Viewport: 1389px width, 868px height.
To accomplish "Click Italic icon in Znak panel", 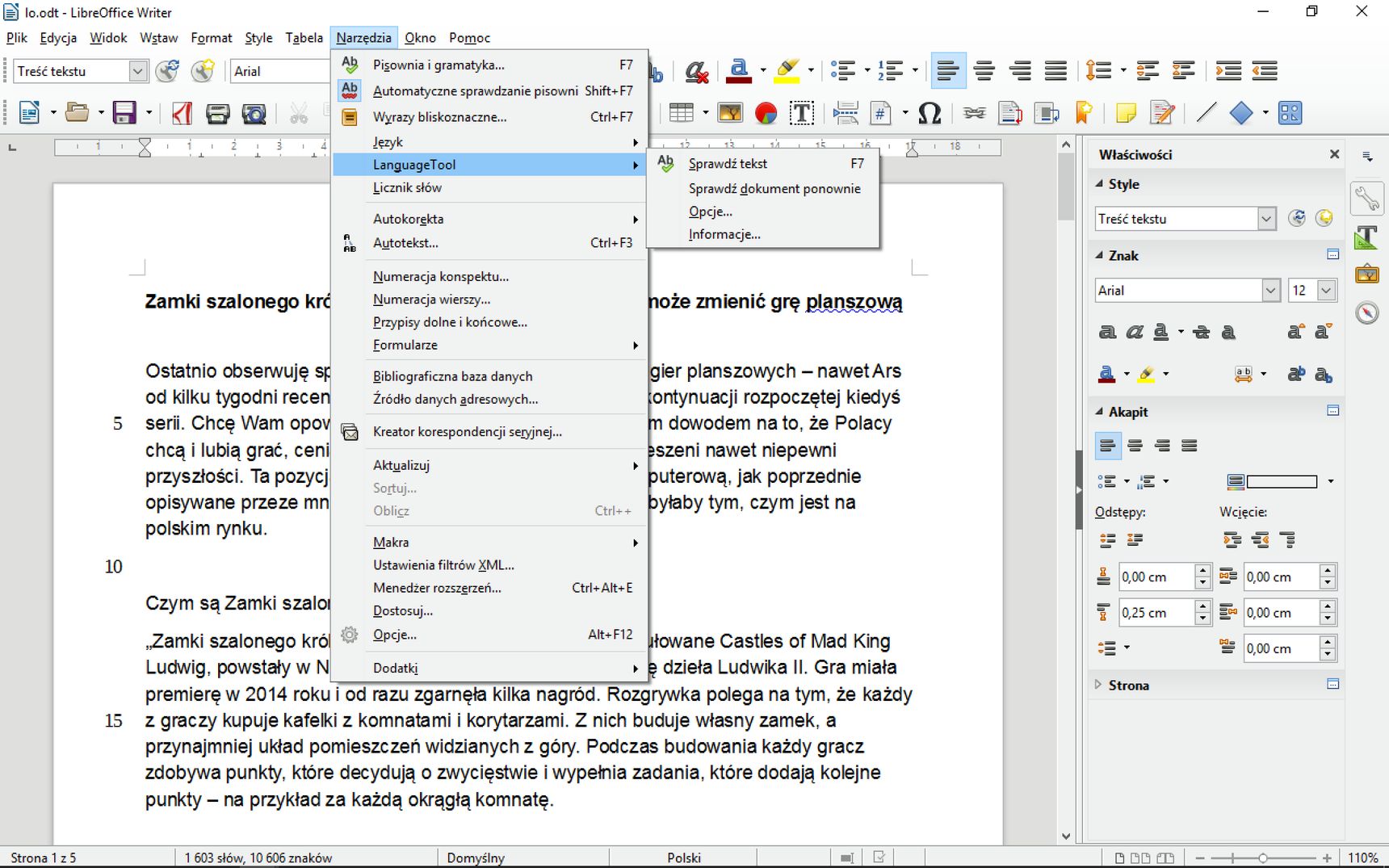I will (x=1135, y=332).
